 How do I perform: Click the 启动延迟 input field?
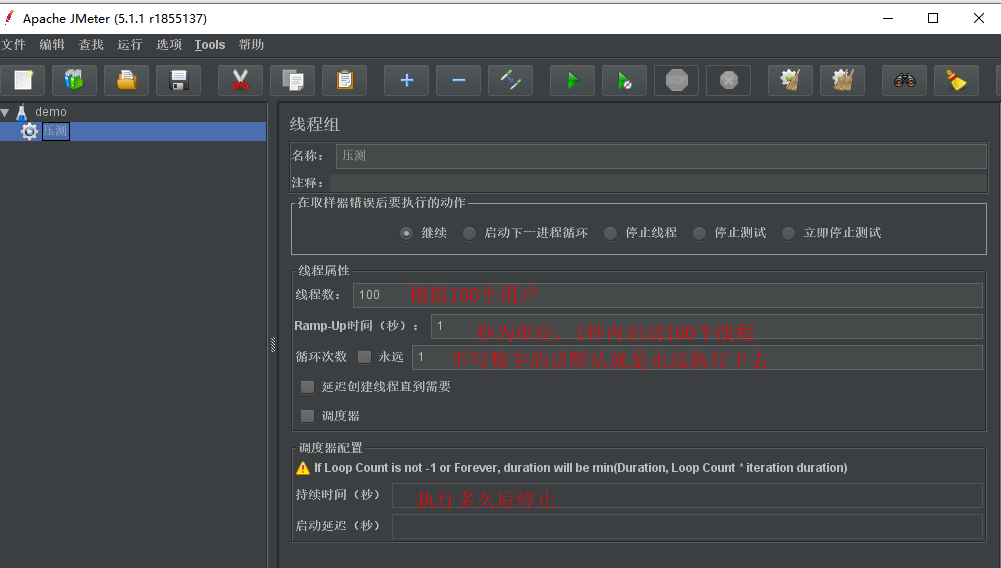pos(687,527)
